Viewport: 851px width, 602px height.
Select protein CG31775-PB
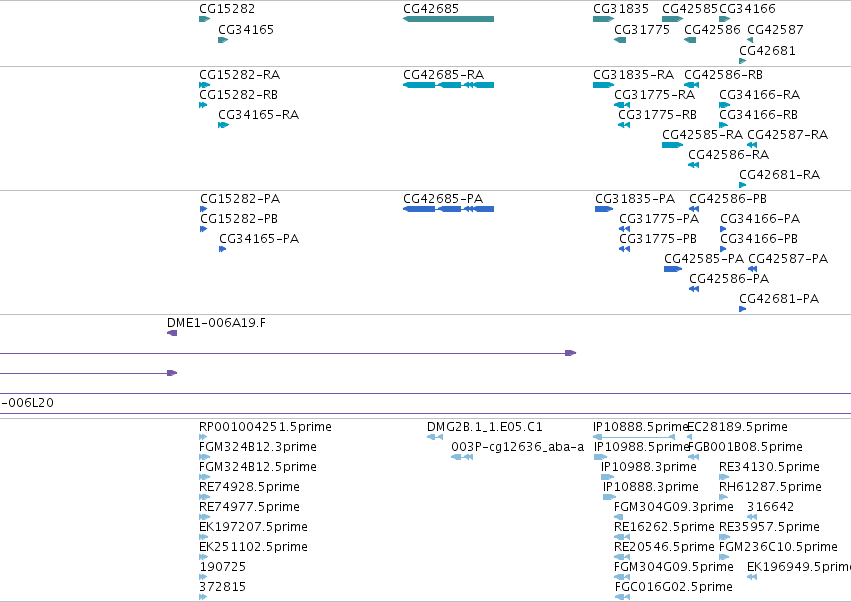658,239
